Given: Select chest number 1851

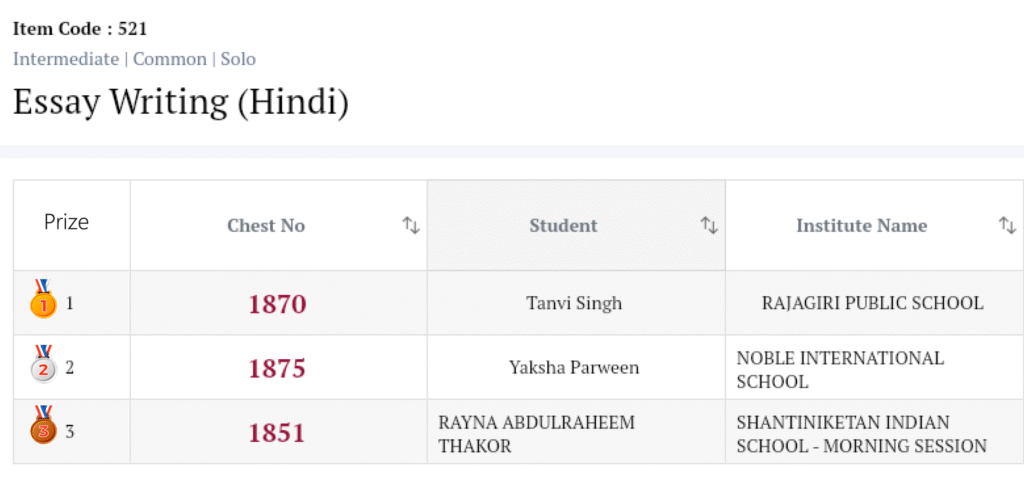Looking at the screenshot, I should coord(277,433).
